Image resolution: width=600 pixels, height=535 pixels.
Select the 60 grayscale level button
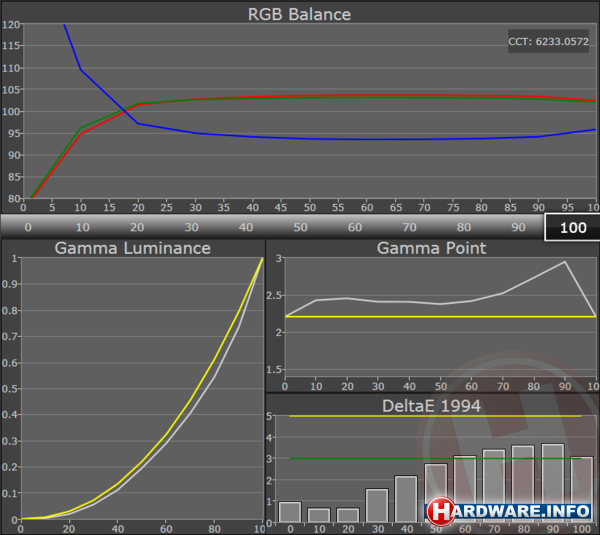pos(355,227)
